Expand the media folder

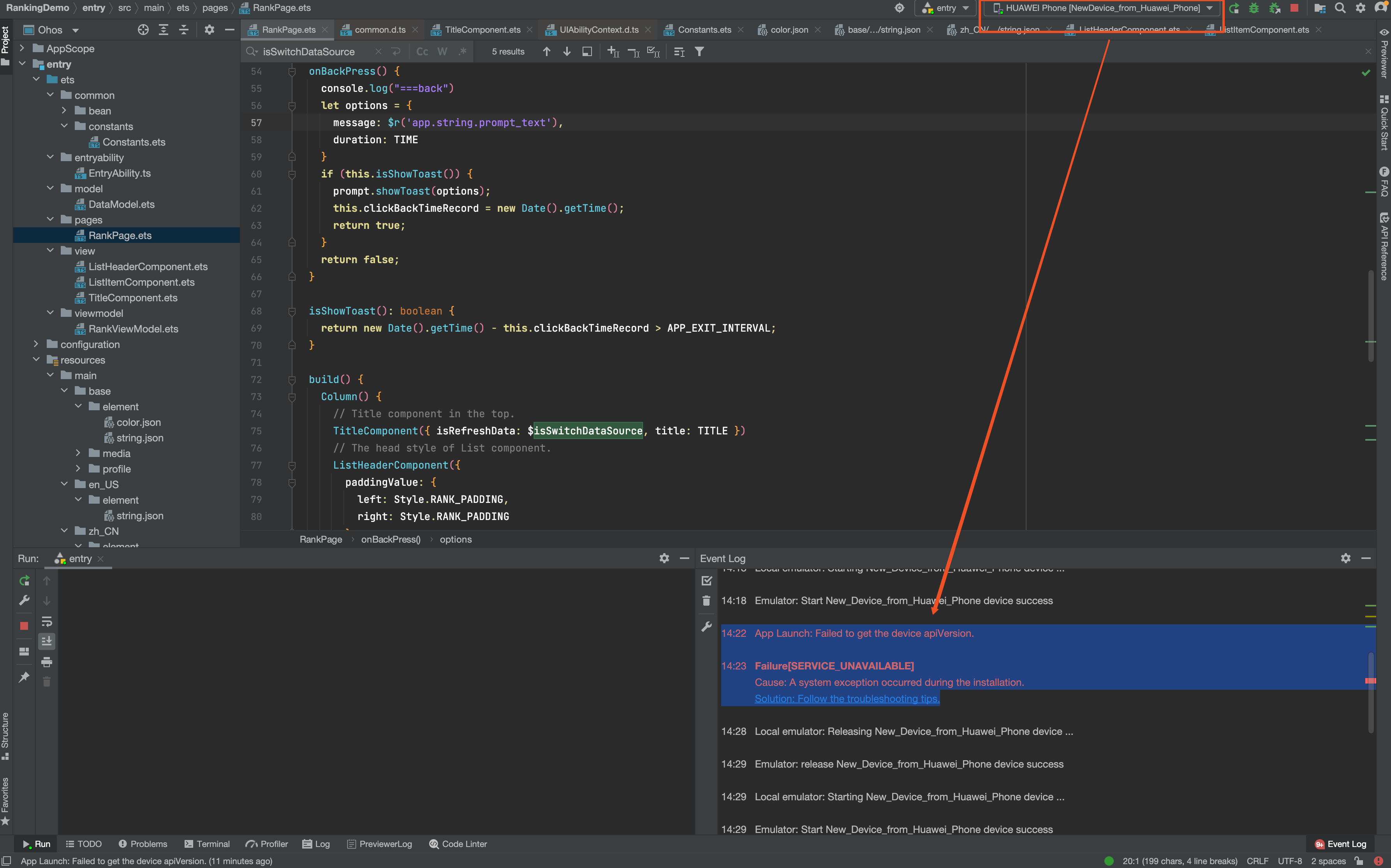pyautogui.click(x=78, y=453)
